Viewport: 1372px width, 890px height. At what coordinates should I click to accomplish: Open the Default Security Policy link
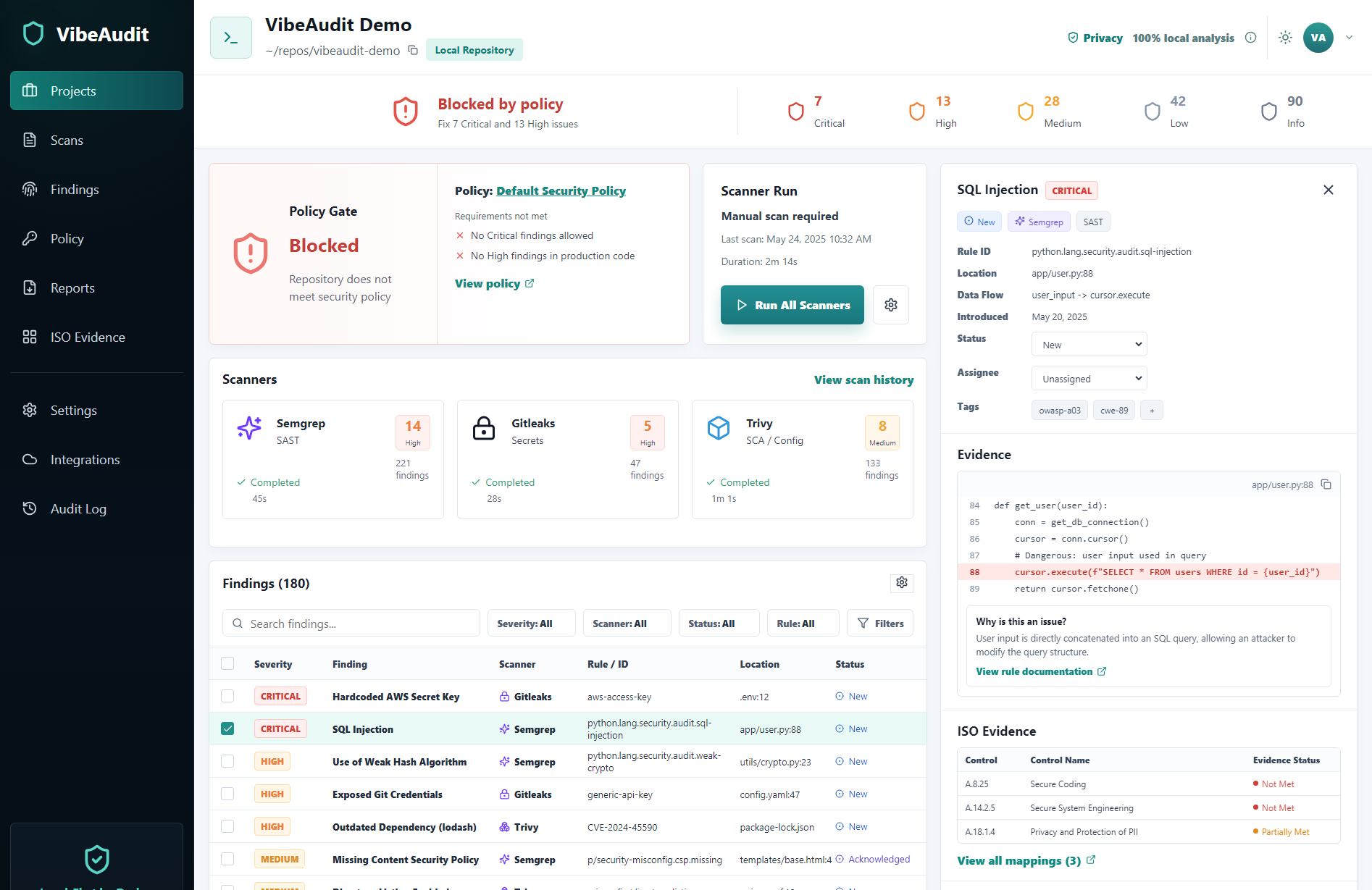tap(561, 190)
